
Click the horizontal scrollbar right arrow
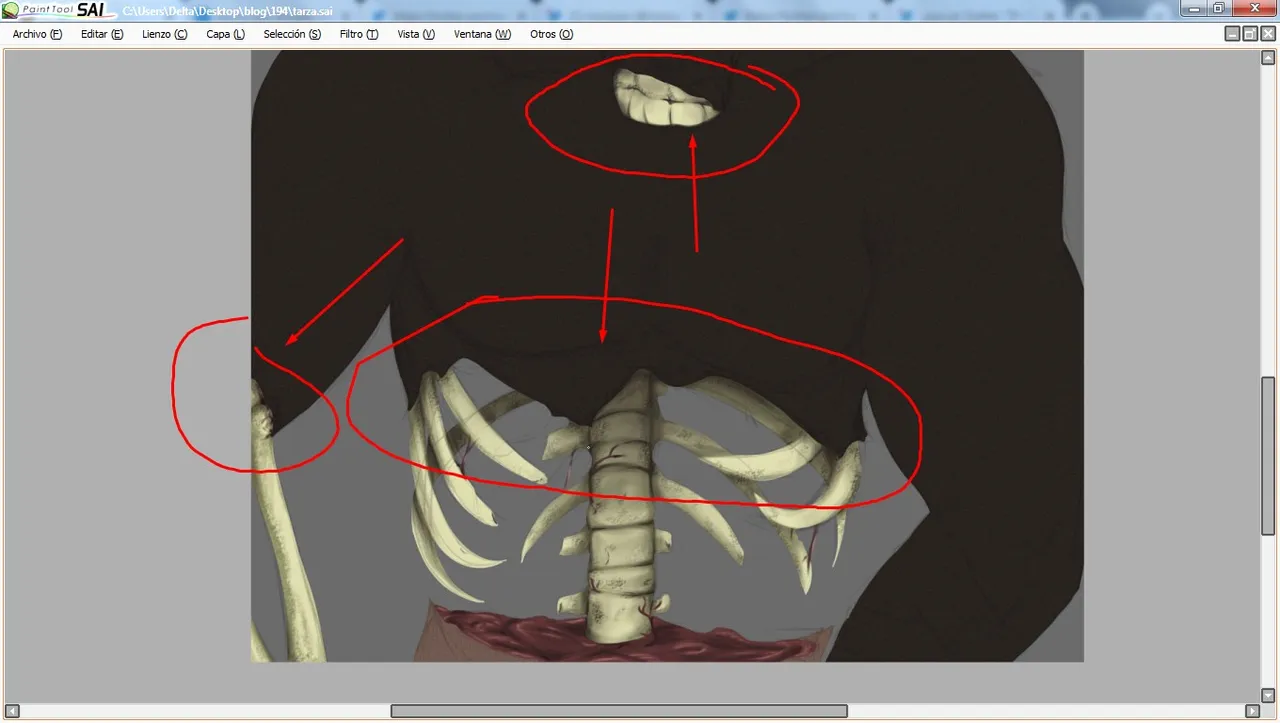[x=1252, y=711]
